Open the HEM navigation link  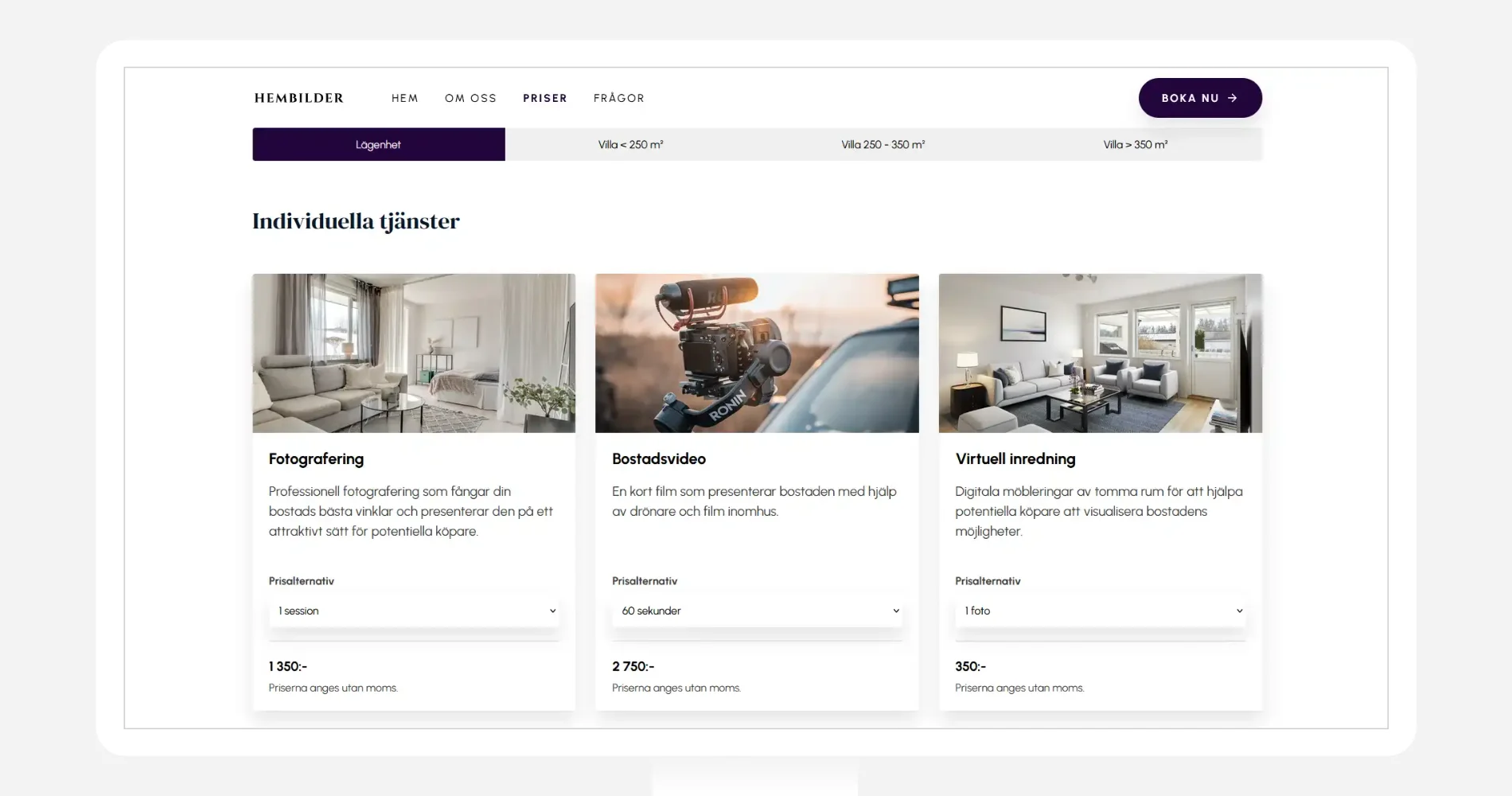[x=404, y=98]
